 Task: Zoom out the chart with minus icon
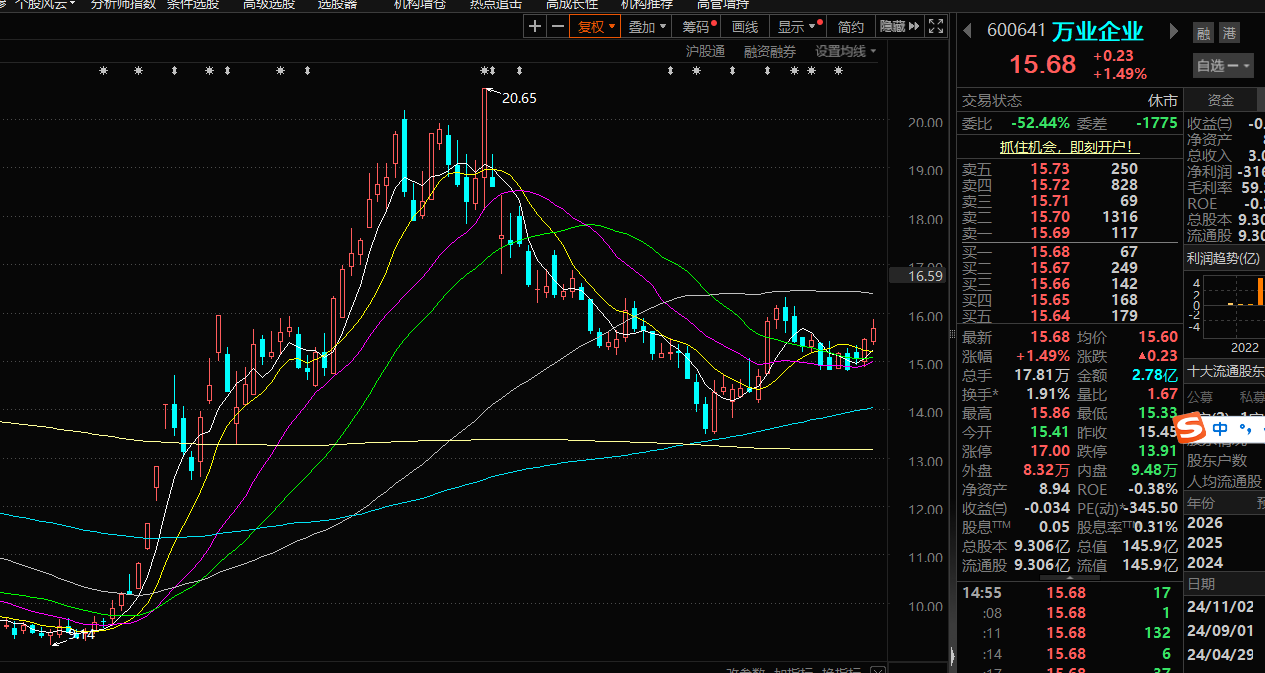557,27
